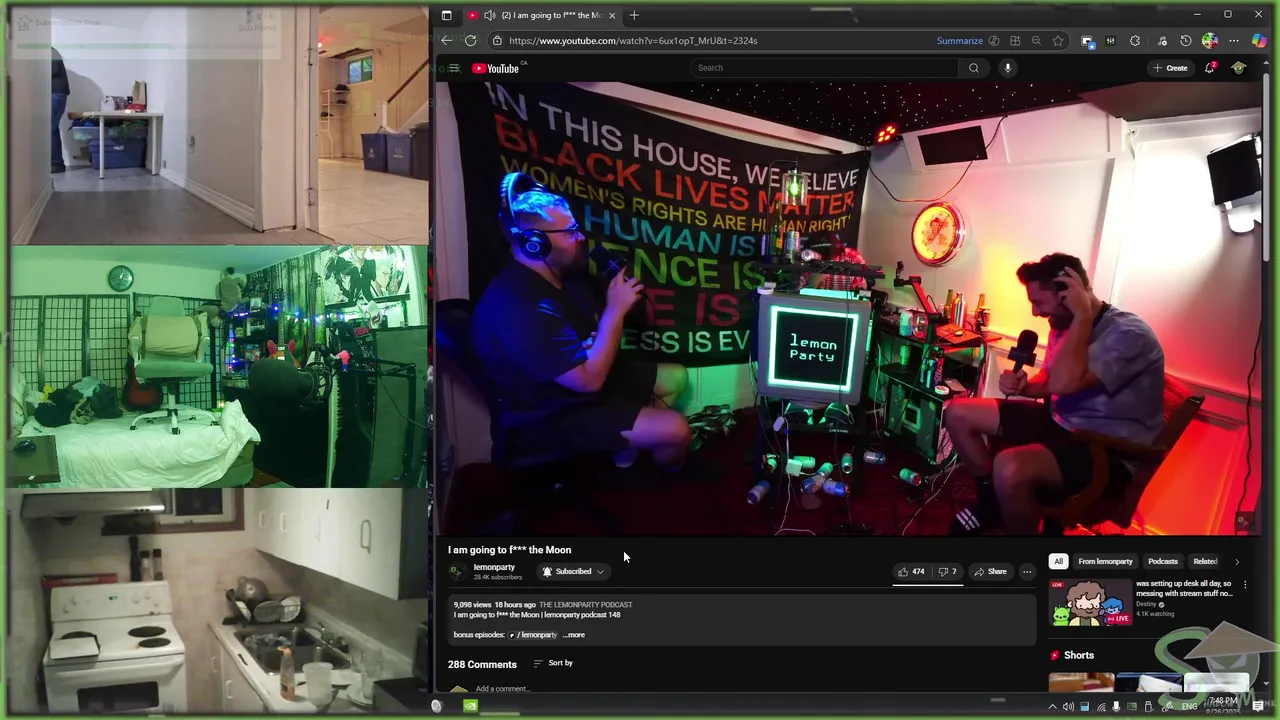This screenshot has width=1280, height=720.
Task: Open YouTube notifications bell
Action: coord(1210,68)
